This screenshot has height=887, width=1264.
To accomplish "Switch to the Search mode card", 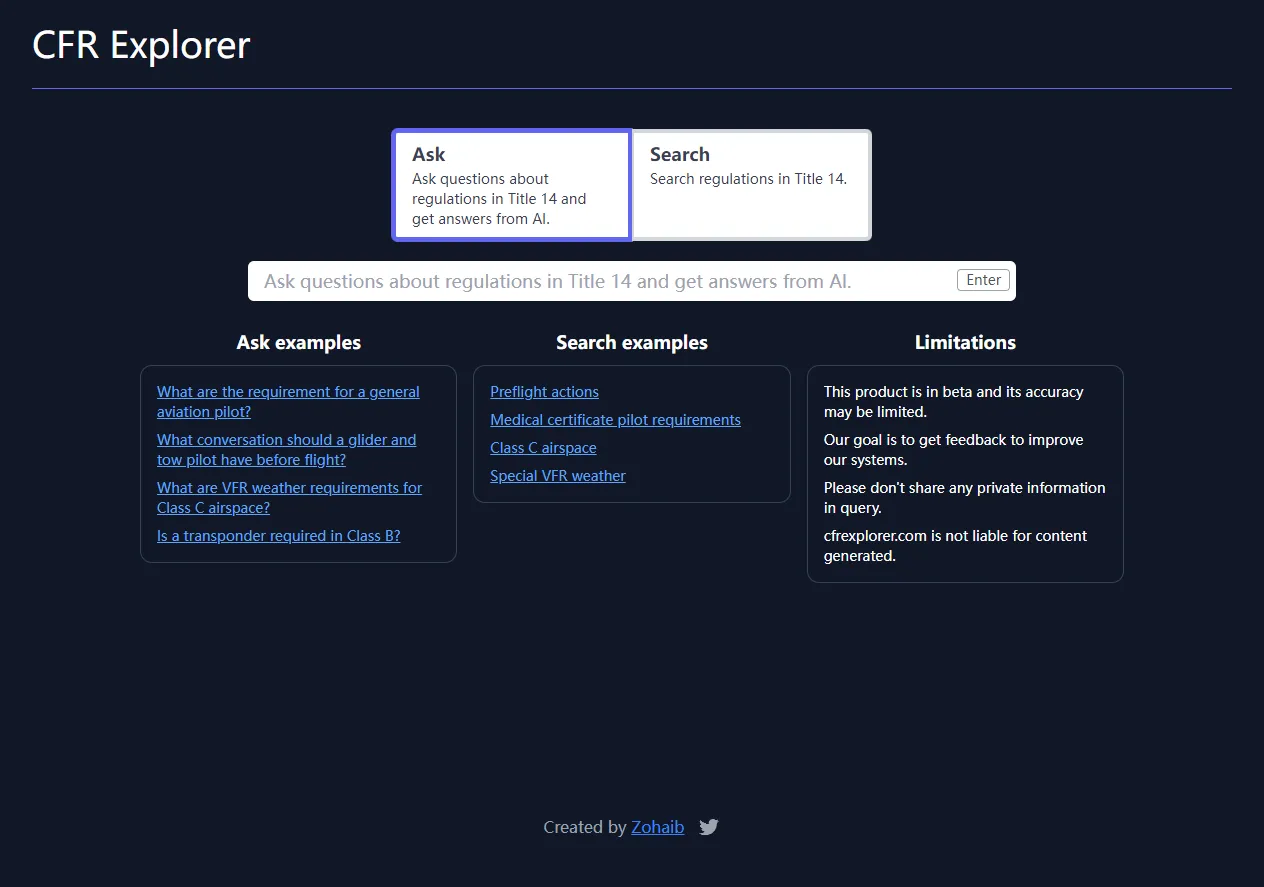I will coord(750,185).
